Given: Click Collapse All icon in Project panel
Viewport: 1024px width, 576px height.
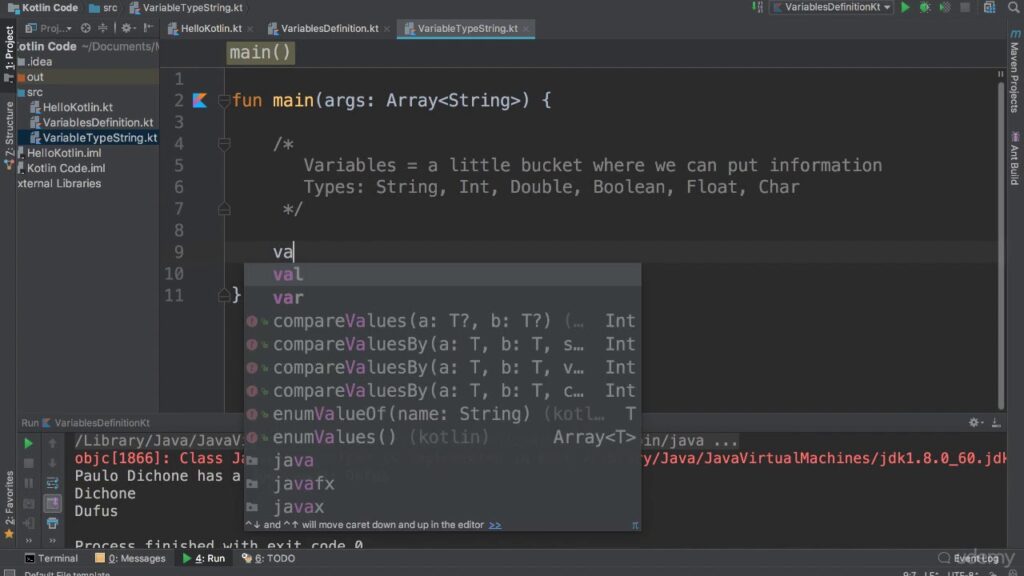Looking at the screenshot, I should point(103,28).
